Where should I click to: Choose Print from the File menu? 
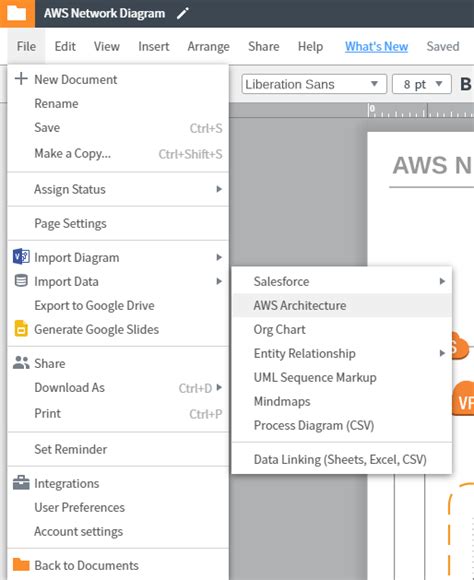(x=118, y=413)
